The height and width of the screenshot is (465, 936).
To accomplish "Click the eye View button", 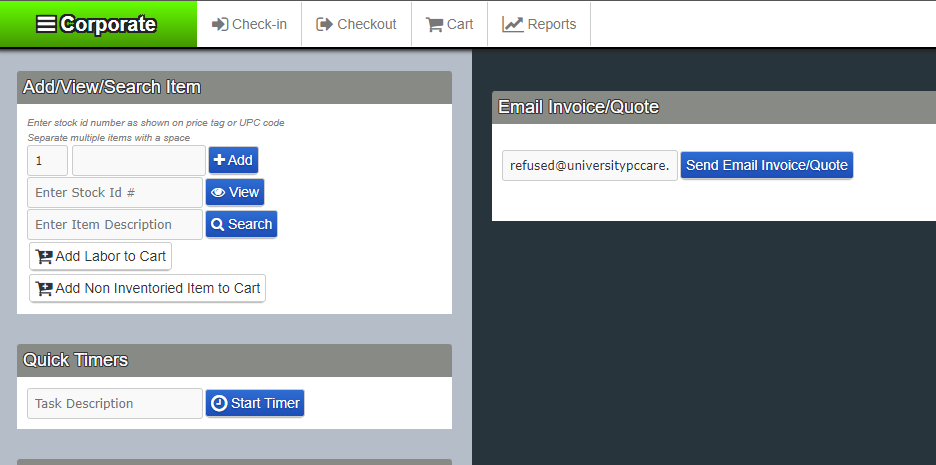I will click(235, 192).
